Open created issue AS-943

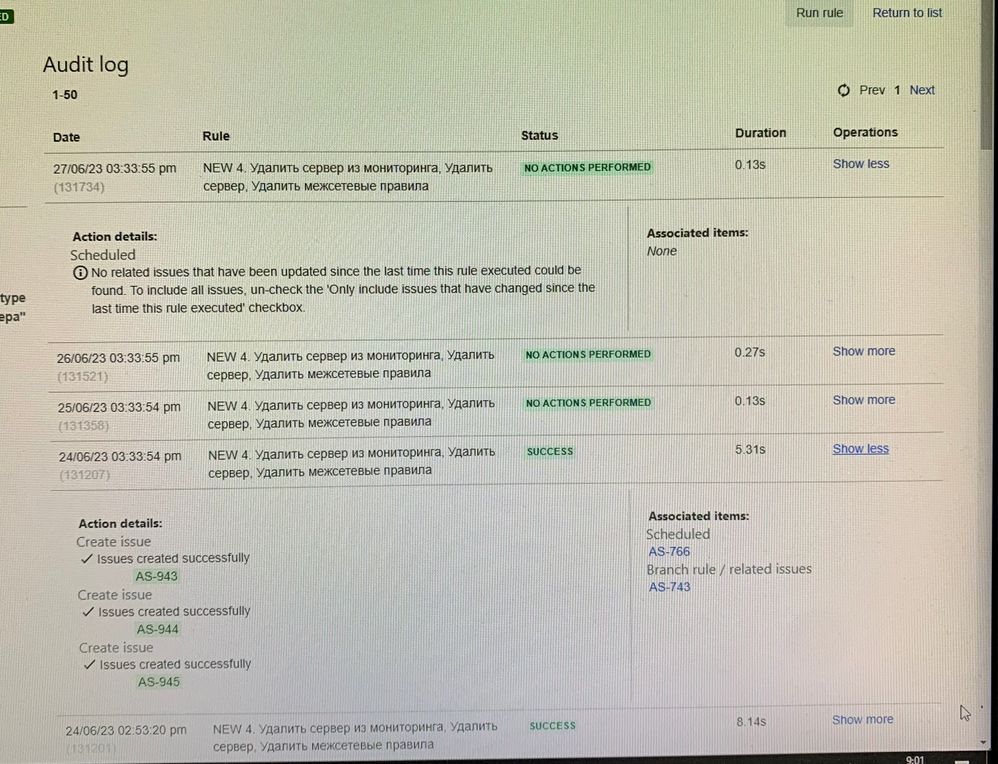pyautogui.click(x=157, y=576)
